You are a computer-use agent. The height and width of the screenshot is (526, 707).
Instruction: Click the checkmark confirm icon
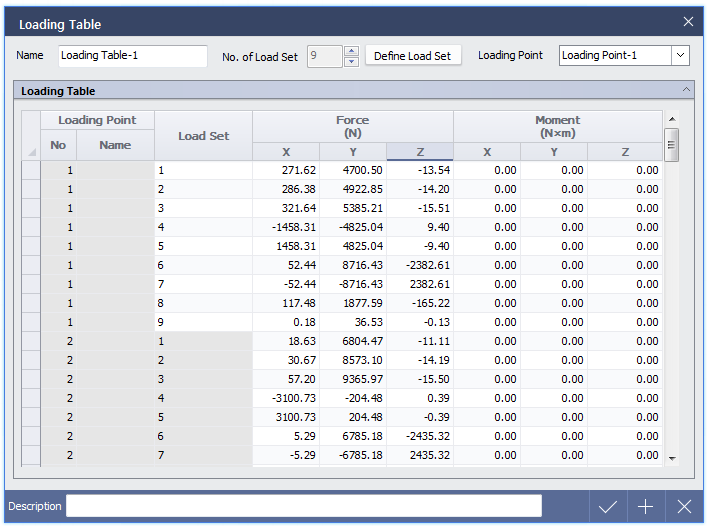click(608, 507)
